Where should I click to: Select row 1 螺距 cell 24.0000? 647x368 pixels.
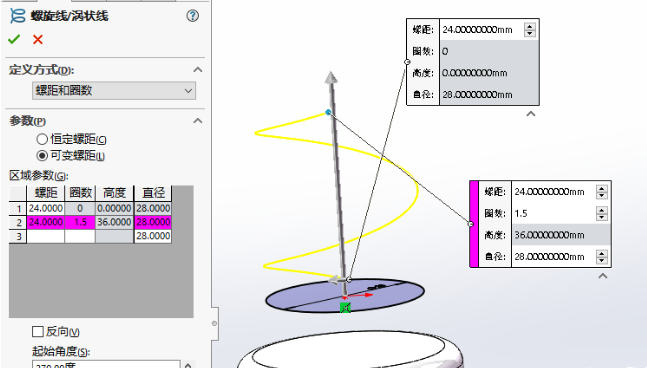(x=45, y=208)
